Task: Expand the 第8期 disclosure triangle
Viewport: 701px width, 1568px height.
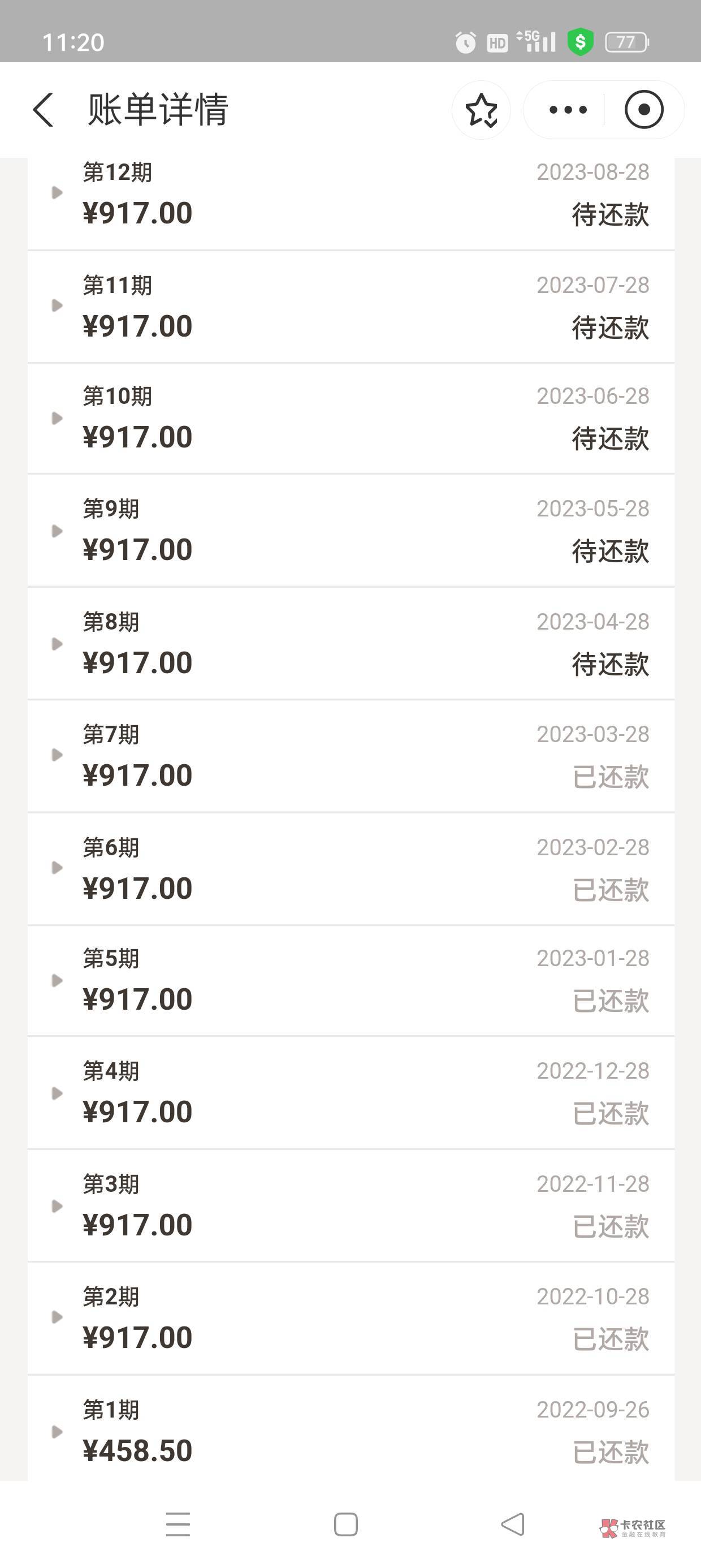Action: tap(57, 644)
